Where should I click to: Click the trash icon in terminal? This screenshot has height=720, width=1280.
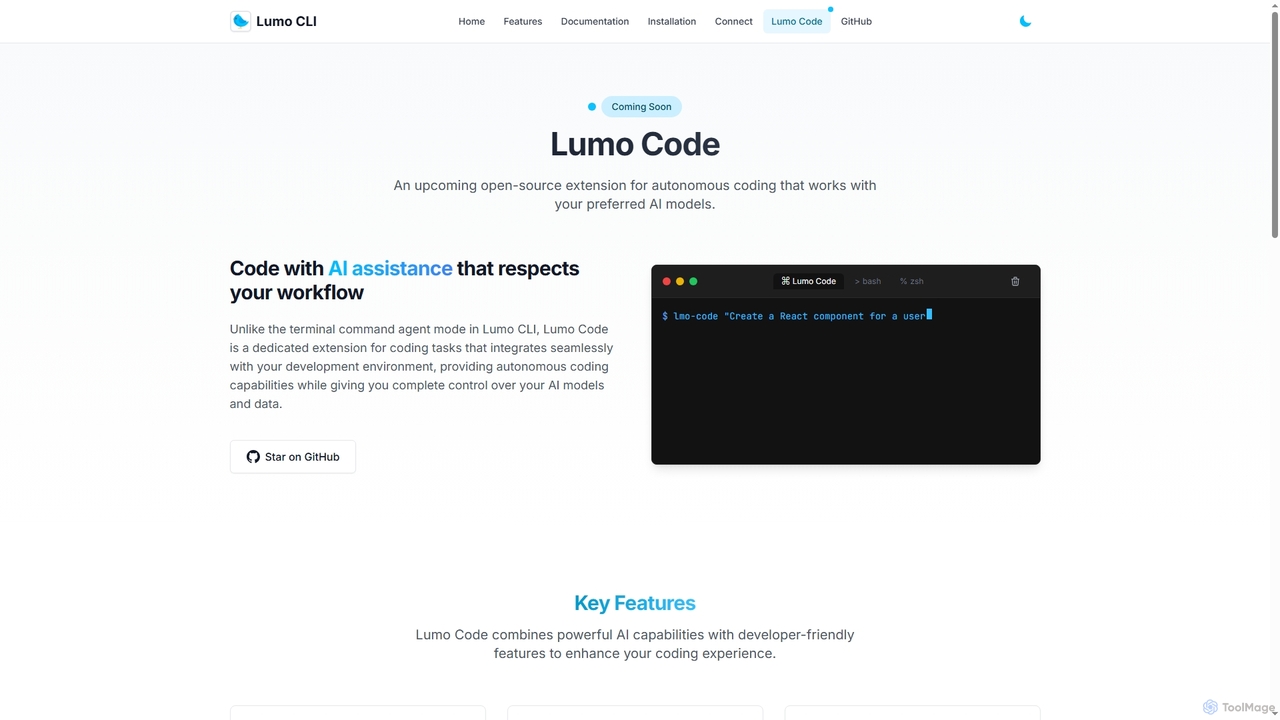point(1015,281)
